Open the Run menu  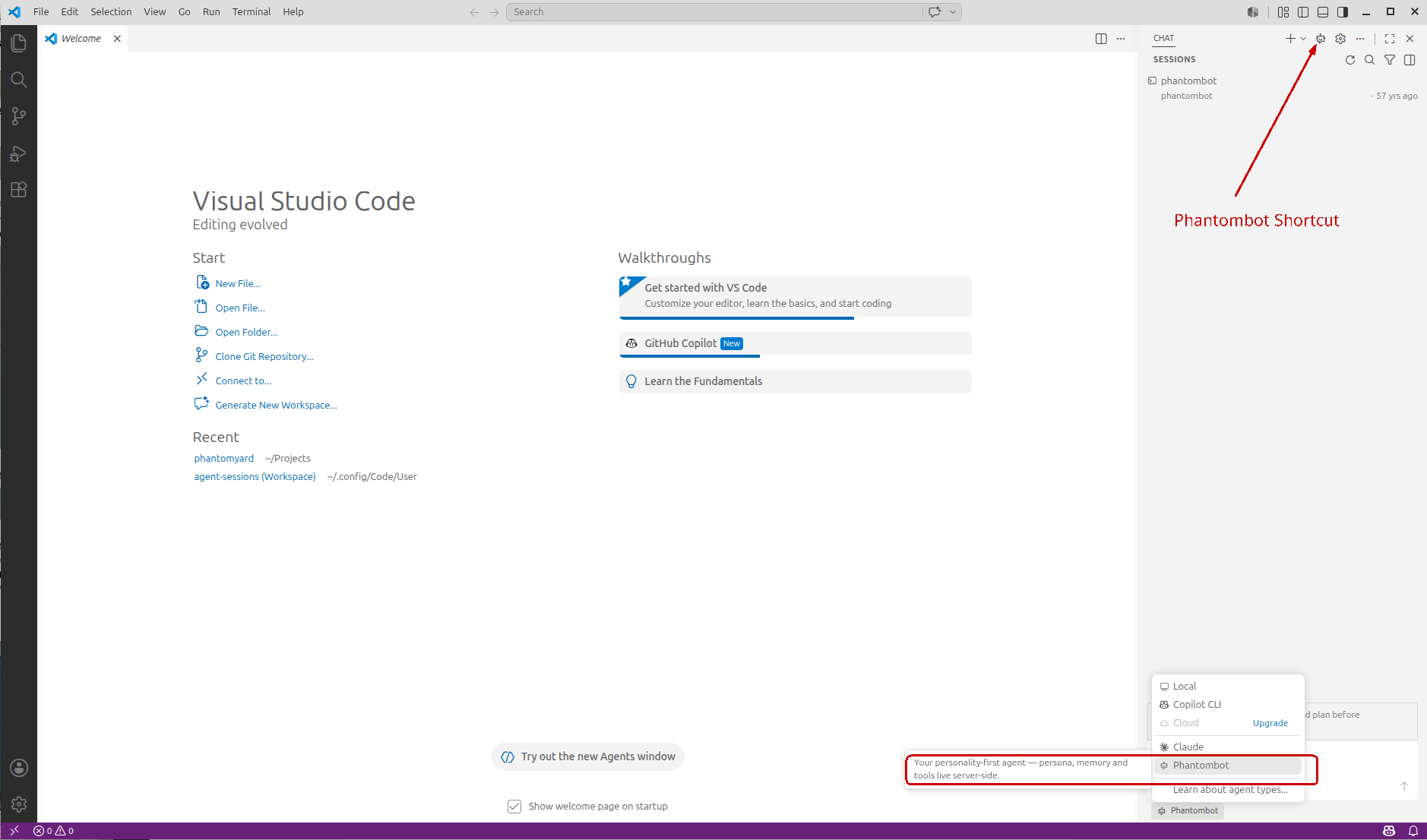pyautogui.click(x=211, y=12)
